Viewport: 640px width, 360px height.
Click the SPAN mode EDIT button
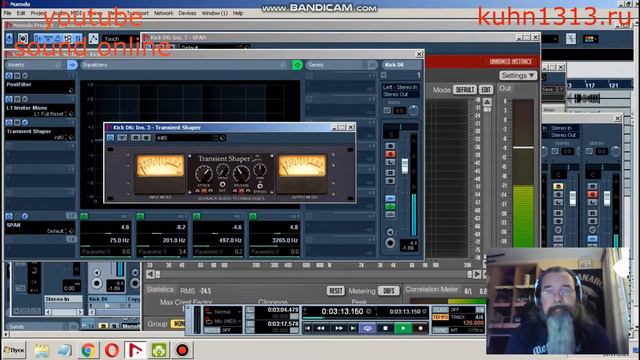tap(485, 89)
